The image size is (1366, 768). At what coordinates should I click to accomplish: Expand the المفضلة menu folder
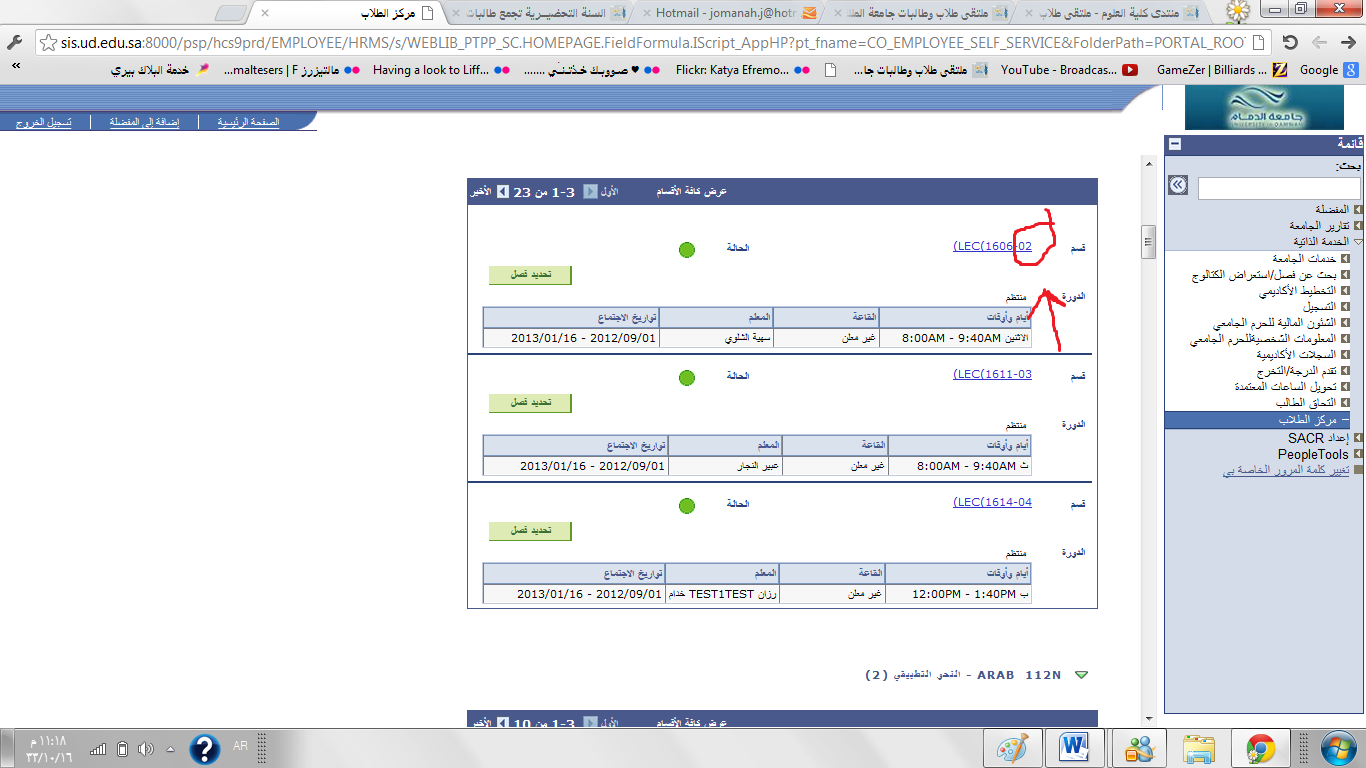(1357, 210)
